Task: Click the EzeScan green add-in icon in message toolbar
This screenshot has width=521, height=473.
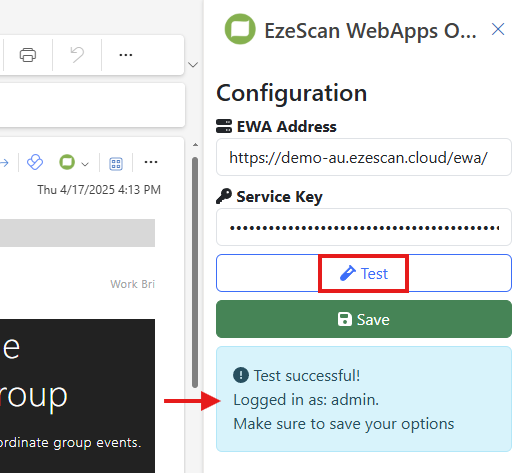Action: [x=67, y=162]
